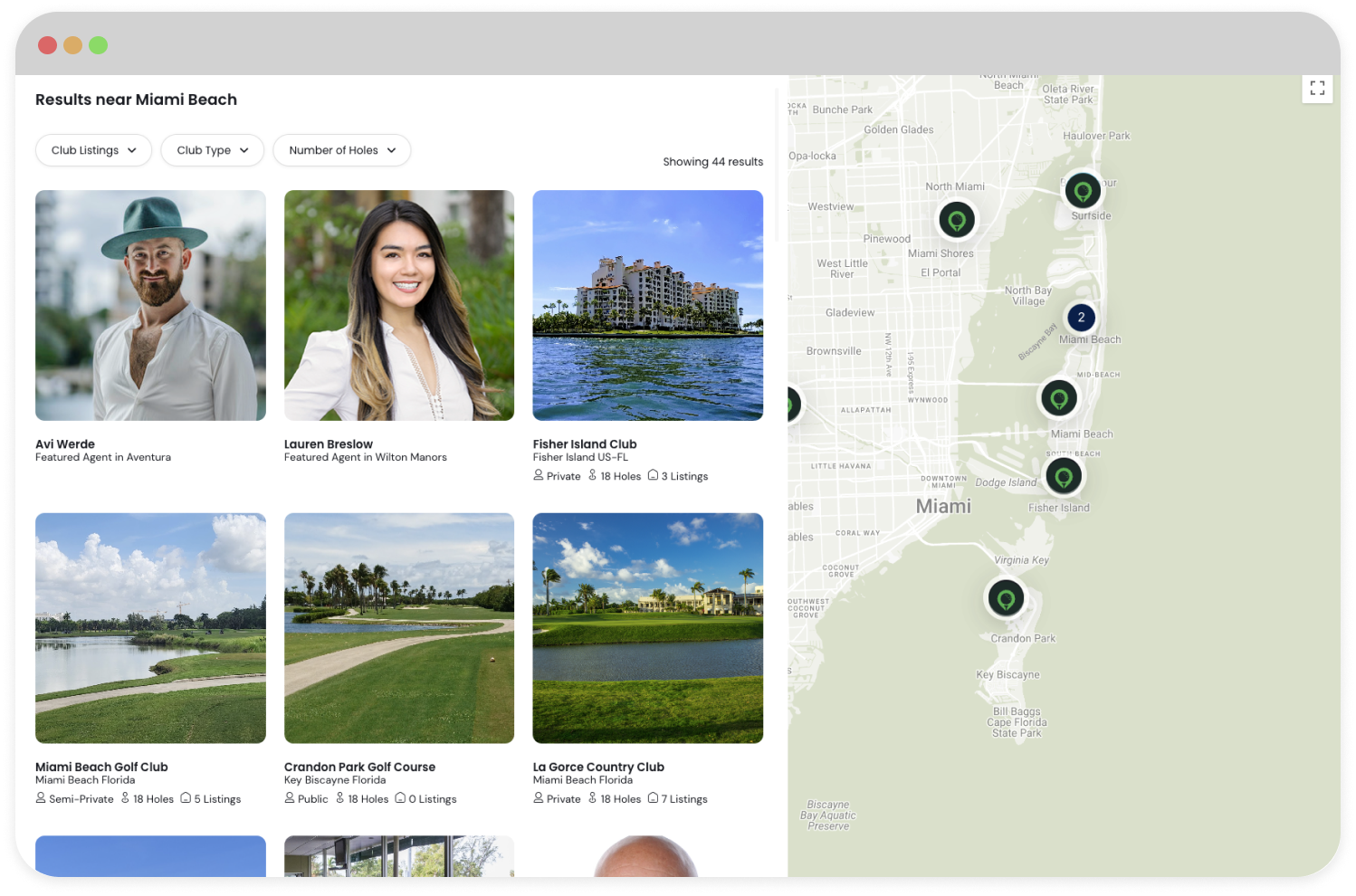The height and width of the screenshot is (896, 1356).
Task: View La Gorce Country Club course photo
Action: click(647, 628)
